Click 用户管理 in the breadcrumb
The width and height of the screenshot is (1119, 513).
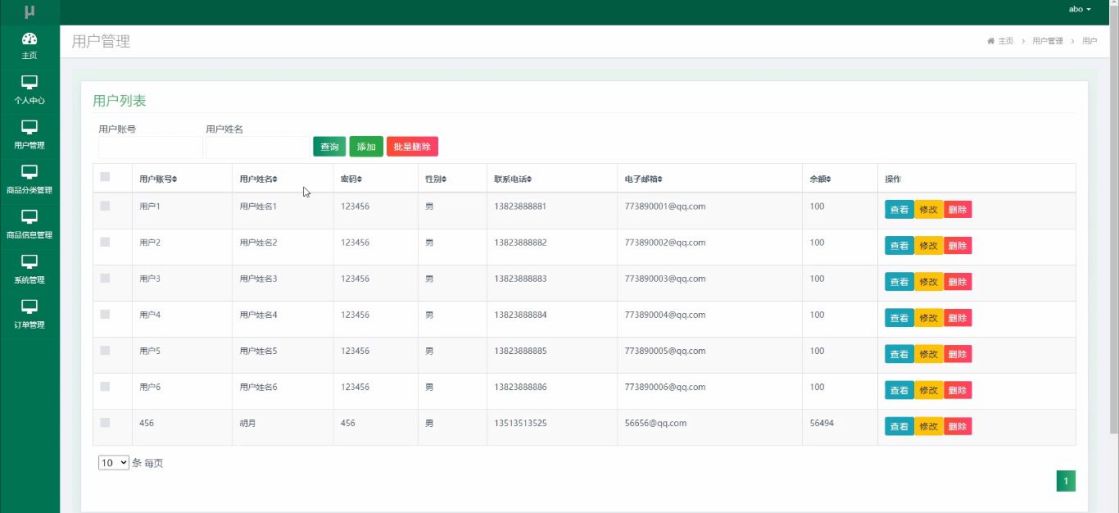tap(1048, 41)
